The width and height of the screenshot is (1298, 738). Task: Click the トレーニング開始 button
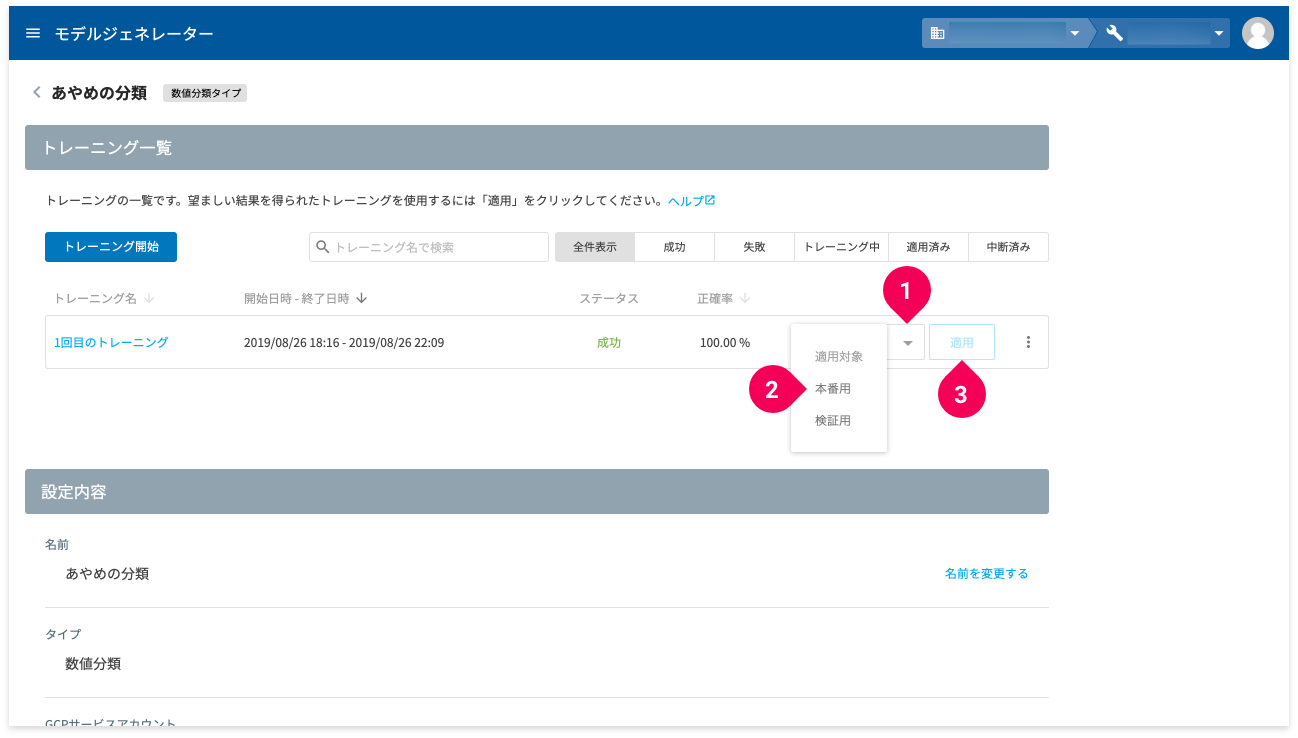click(x=111, y=247)
